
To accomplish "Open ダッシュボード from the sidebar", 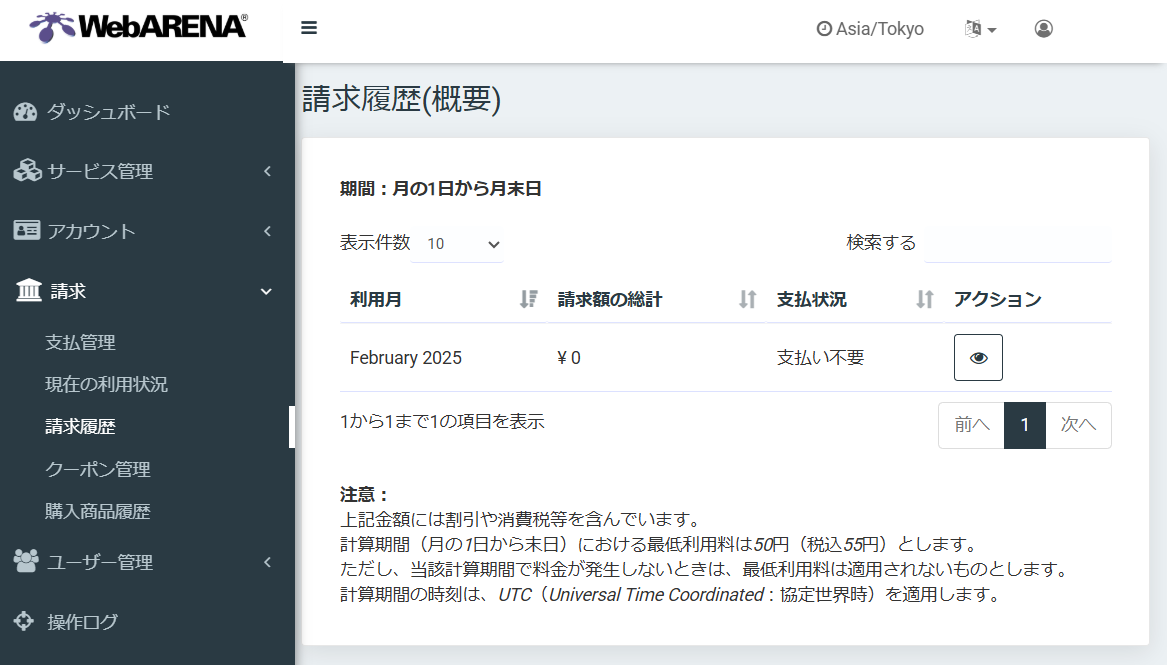I will 108,112.
